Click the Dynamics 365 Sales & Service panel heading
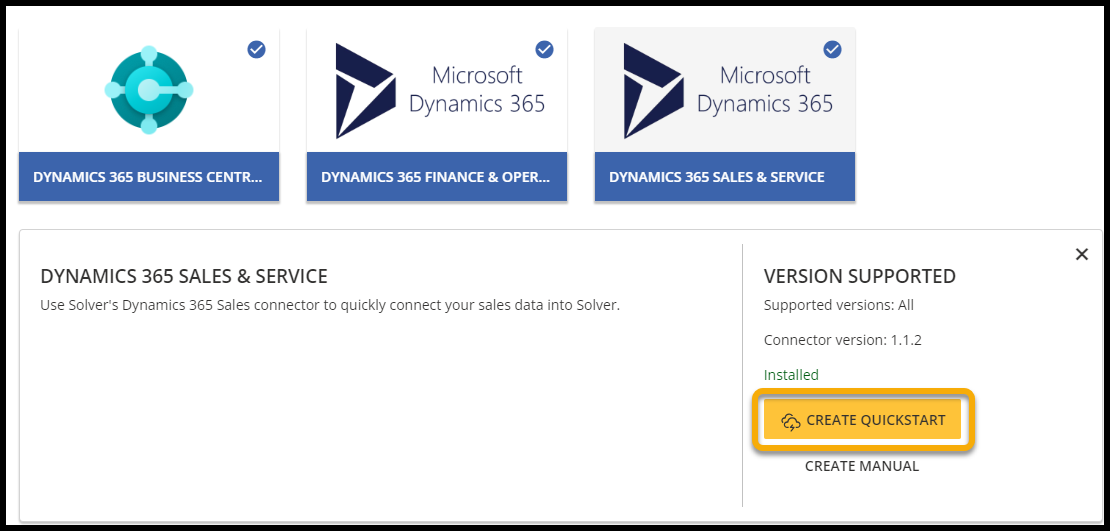This screenshot has width=1110, height=531. pyautogui.click(x=183, y=276)
